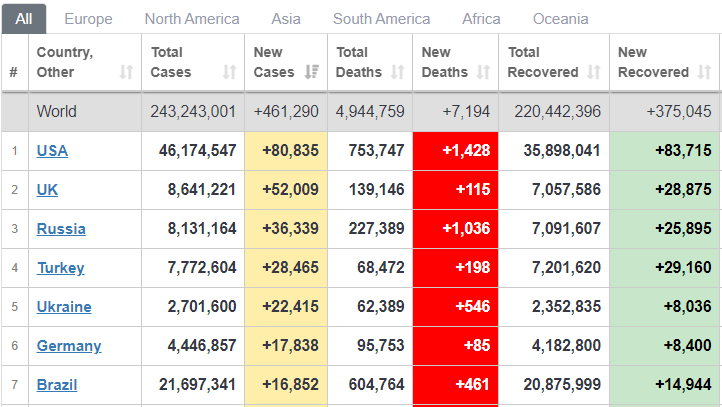Toggle New Cases descending sort icon
Image resolution: width=722 pixels, height=407 pixels.
(312, 72)
